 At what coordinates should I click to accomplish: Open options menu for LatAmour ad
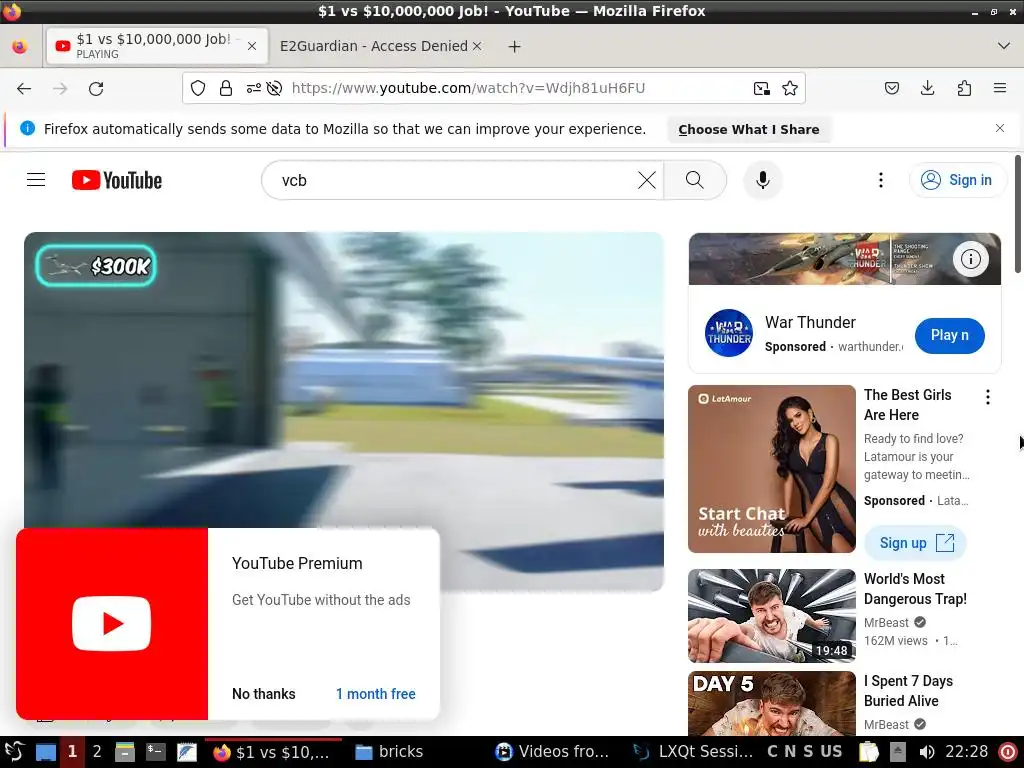click(x=987, y=397)
